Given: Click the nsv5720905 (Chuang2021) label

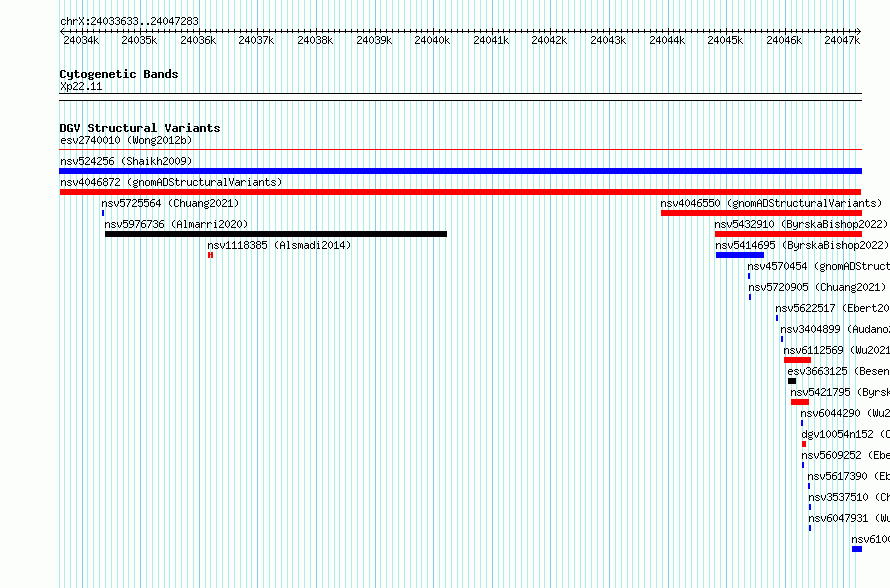Looking at the screenshot, I should 817,287.
